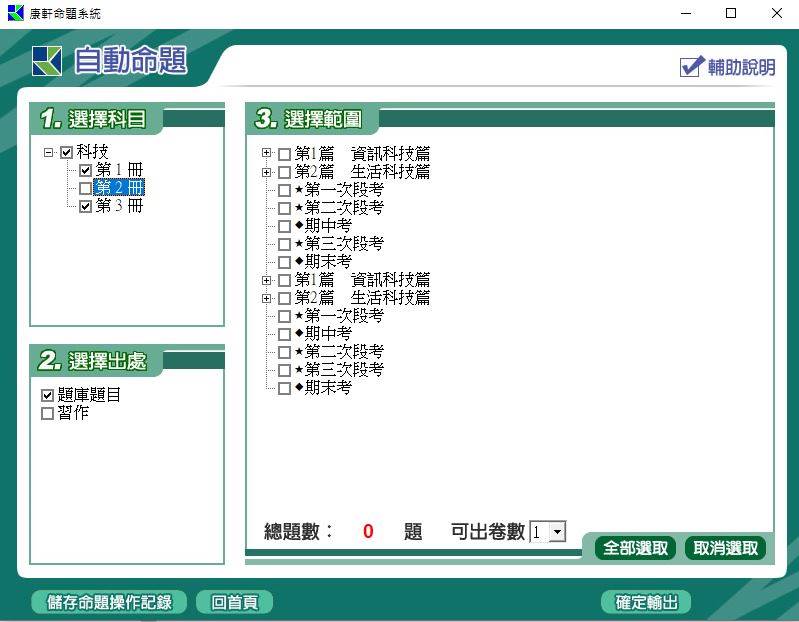Image resolution: width=799 pixels, height=622 pixels.
Task: Collapse the 科技 tree node
Action: 48,152
